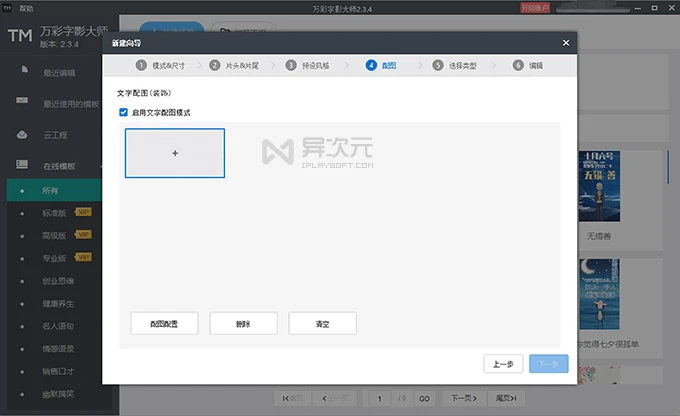Click the plus icon to add an image
This screenshot has height=416, width=680.
[175, 153]
